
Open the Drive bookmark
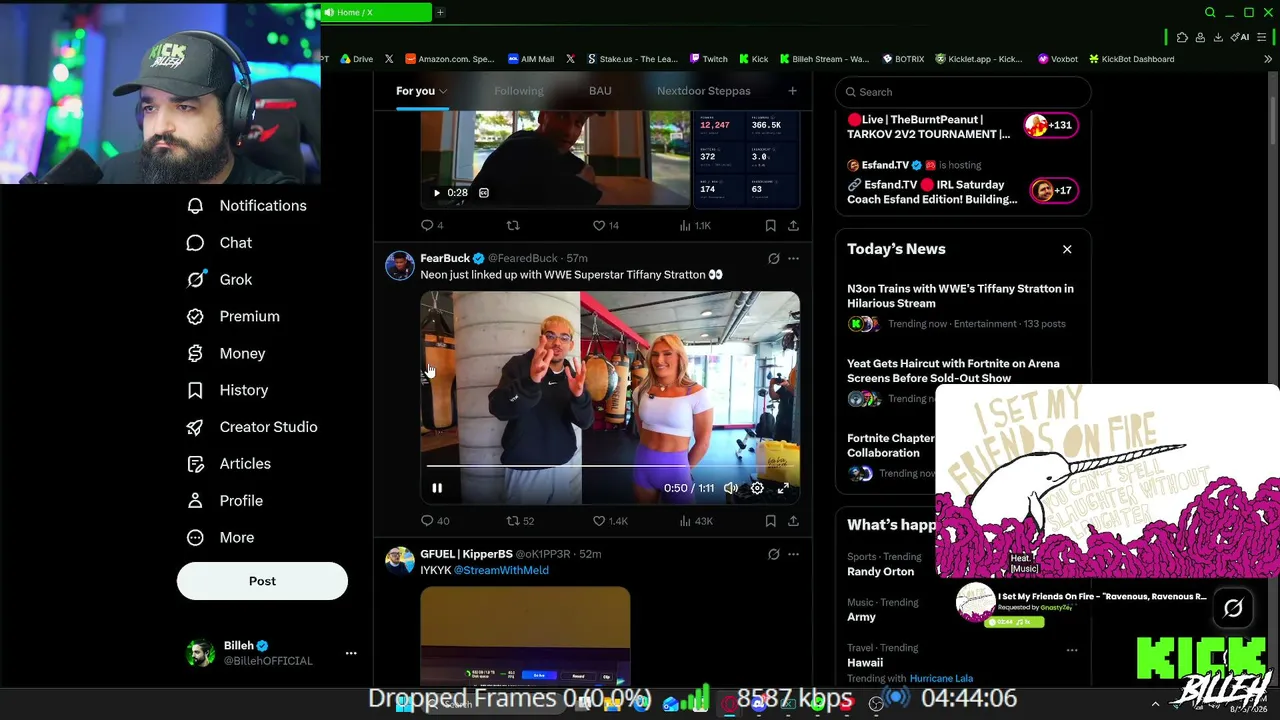[356, 59]
